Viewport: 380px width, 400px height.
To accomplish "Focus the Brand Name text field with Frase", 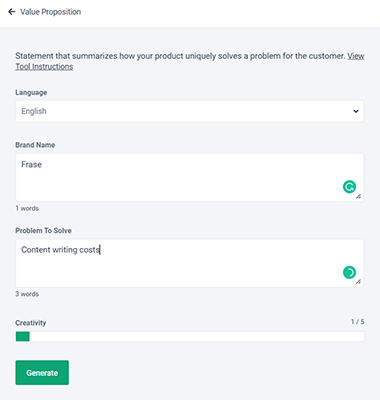I will click(190, 177).
